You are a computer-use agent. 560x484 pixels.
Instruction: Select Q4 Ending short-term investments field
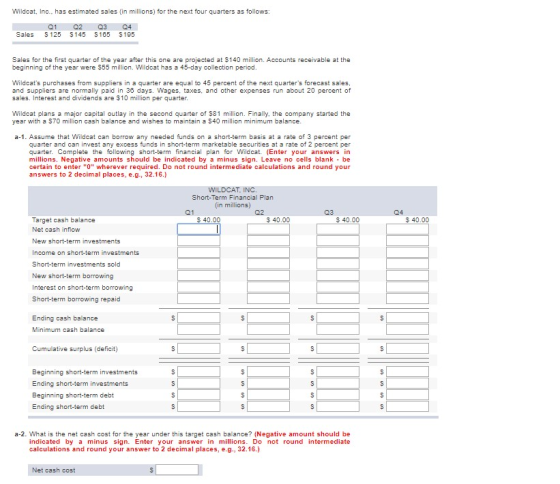click(x=407, y=383)
